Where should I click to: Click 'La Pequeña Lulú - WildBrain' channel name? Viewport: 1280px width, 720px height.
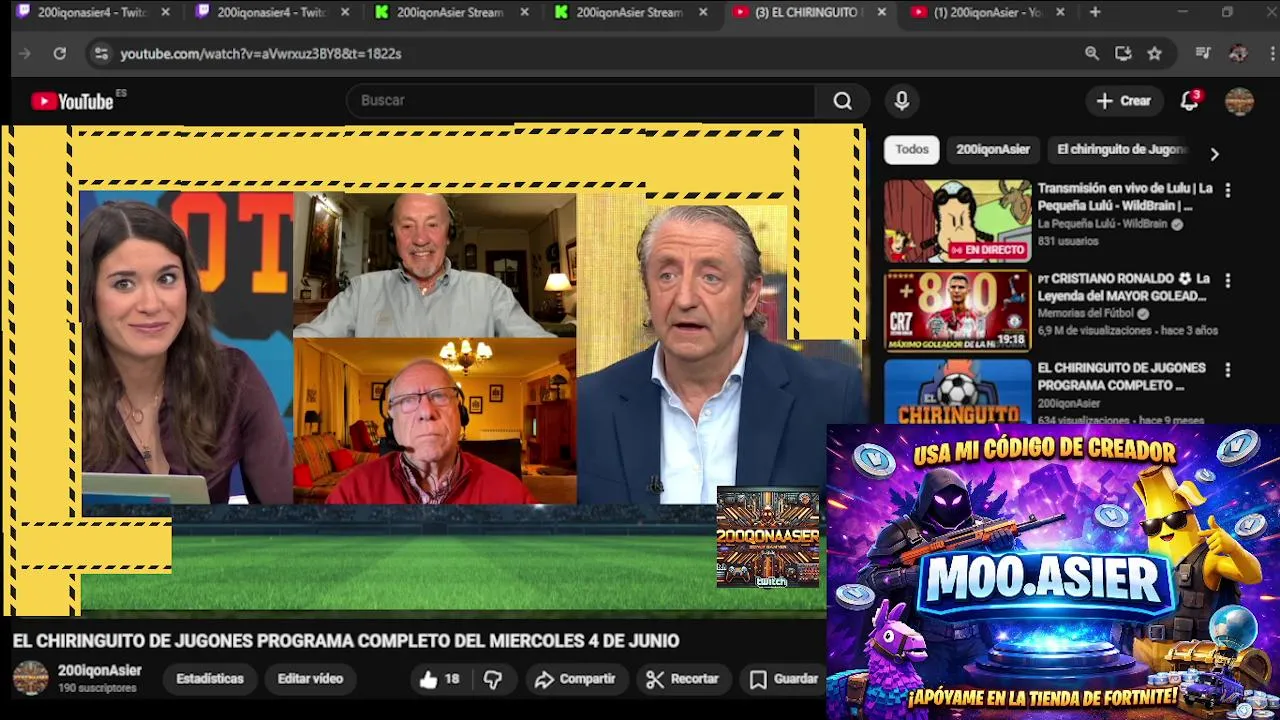pos(1102,224)
